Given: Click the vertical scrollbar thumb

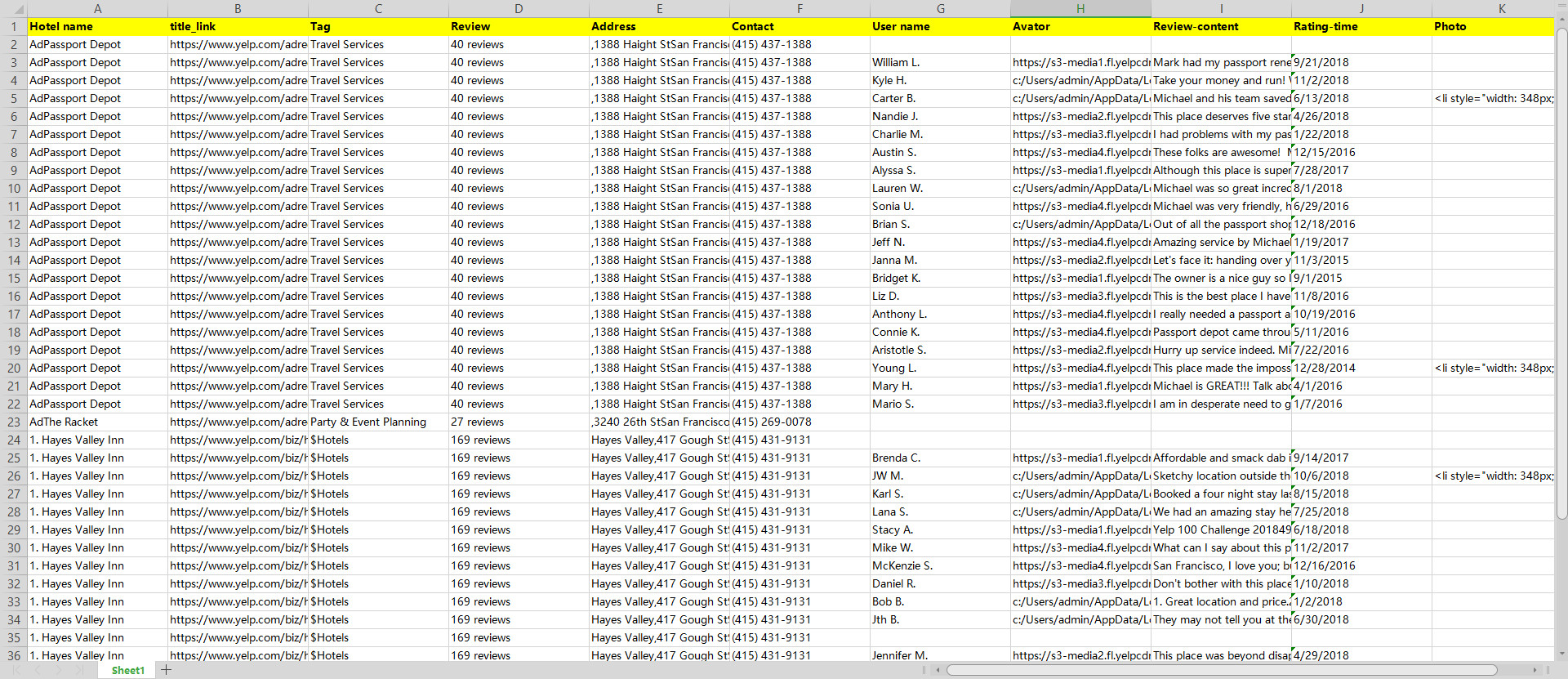Looking at the screenshot, I should pos(1561,270).
